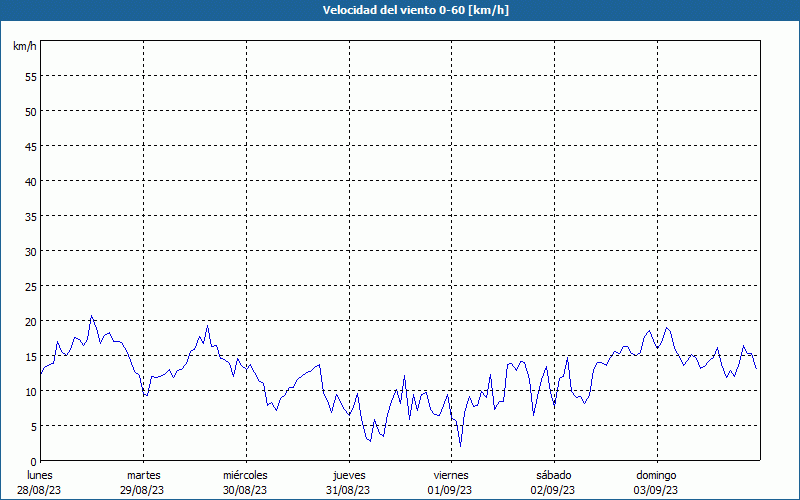
Task: Click the date label 31/08/23
Action: (x=348, y=490)
